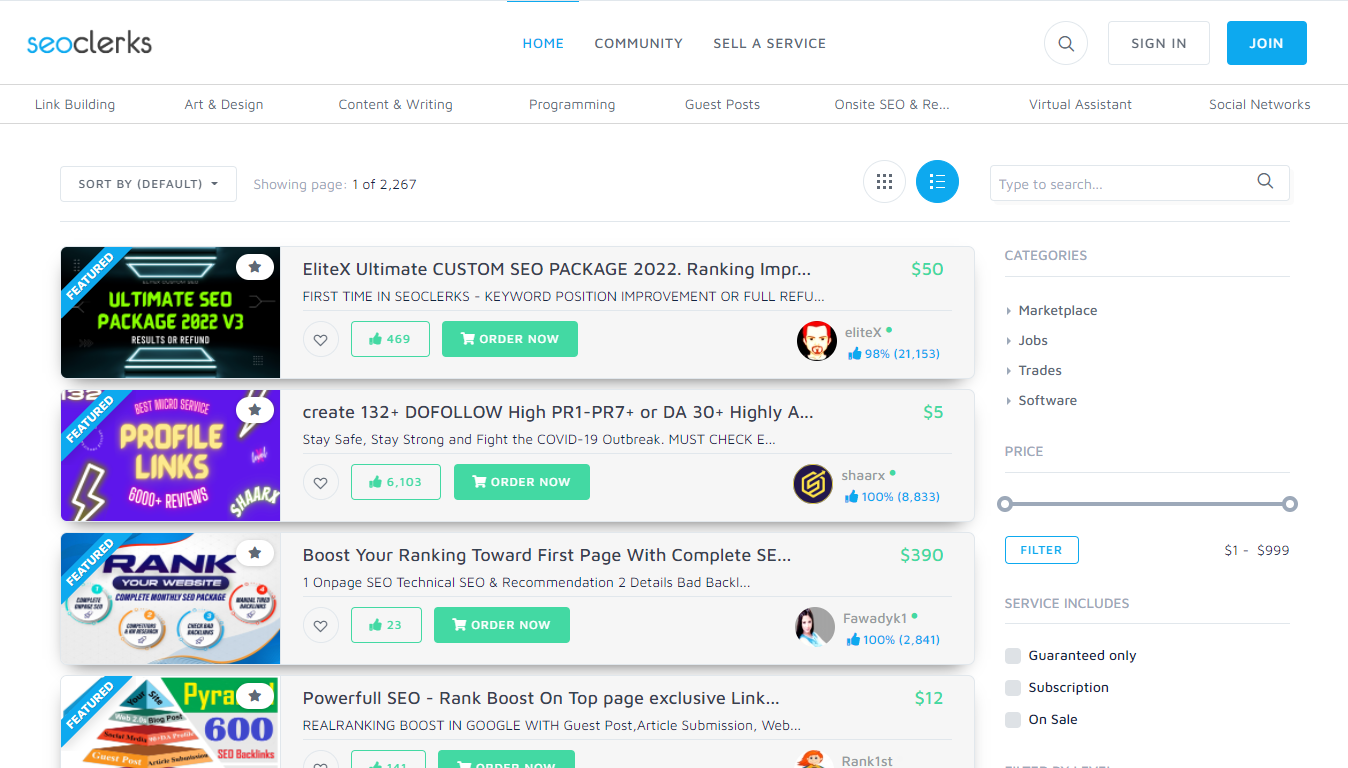Image resolution: width=1348 pixels, height=768 pixels.
Task: Bookmark the Powerfull SEO service with star
Action: [255, 696]
